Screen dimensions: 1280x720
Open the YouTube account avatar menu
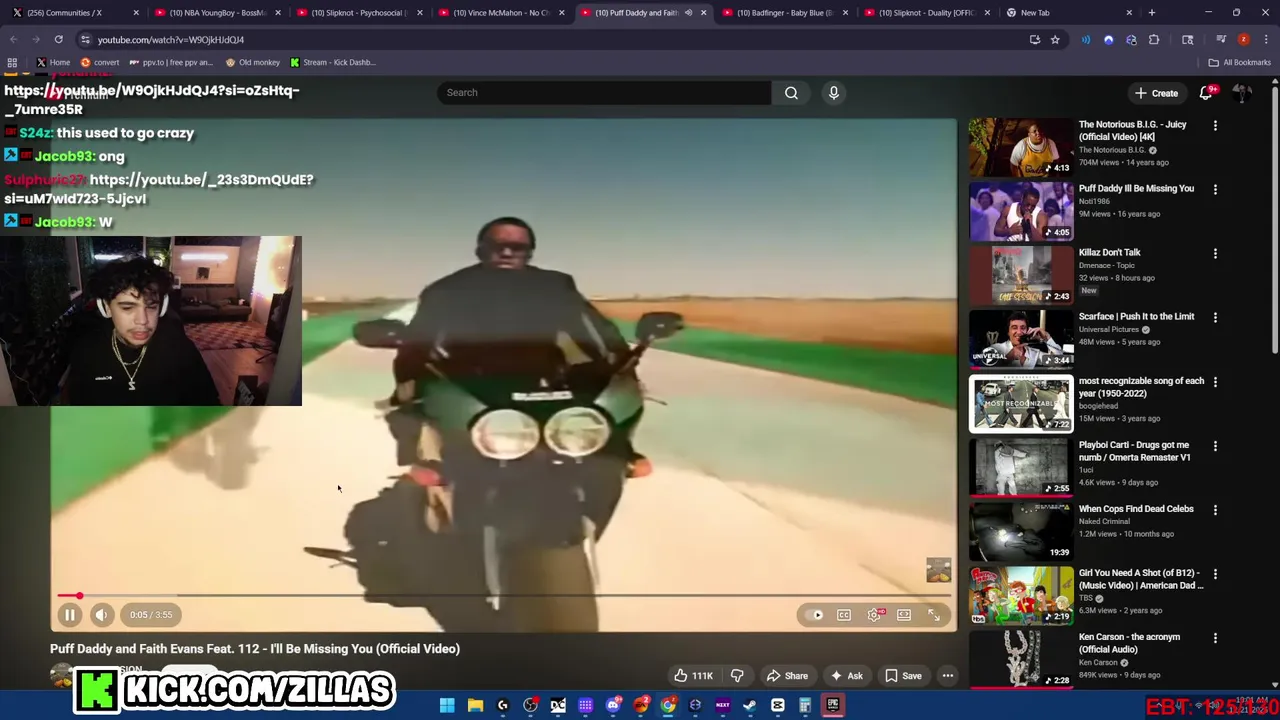tap(1242, 93)
